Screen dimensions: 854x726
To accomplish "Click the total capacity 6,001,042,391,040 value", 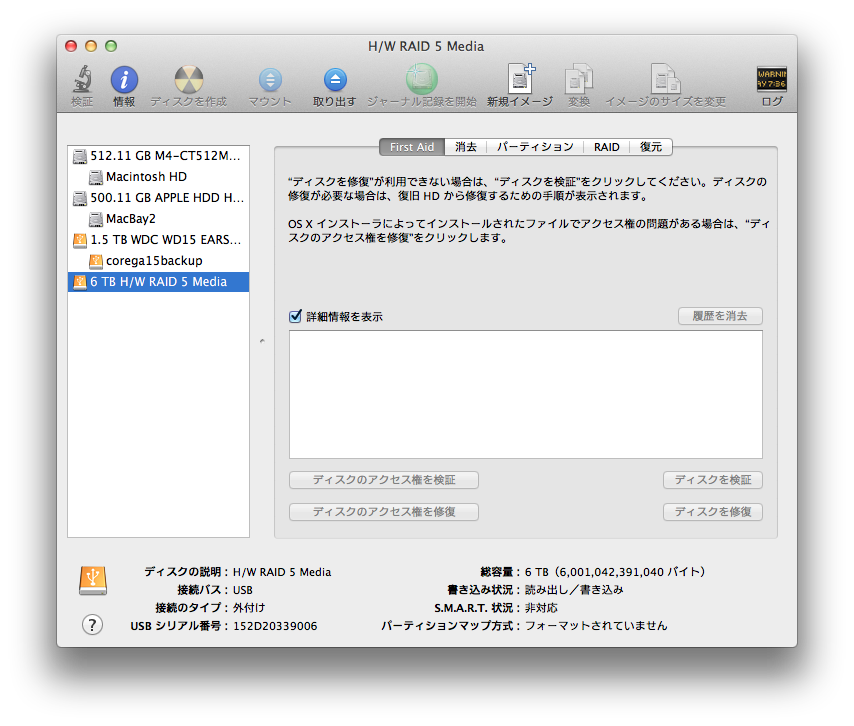I will click(x=614, y=572).
